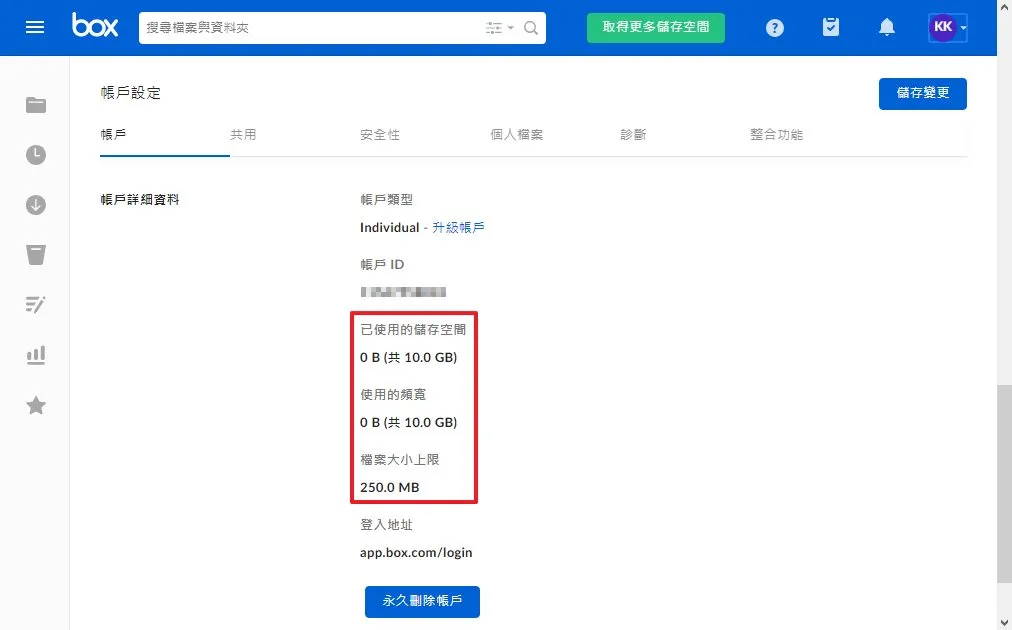
Task: Open downloads arrow icon in sidebar
Action: [x=35, y=205]
